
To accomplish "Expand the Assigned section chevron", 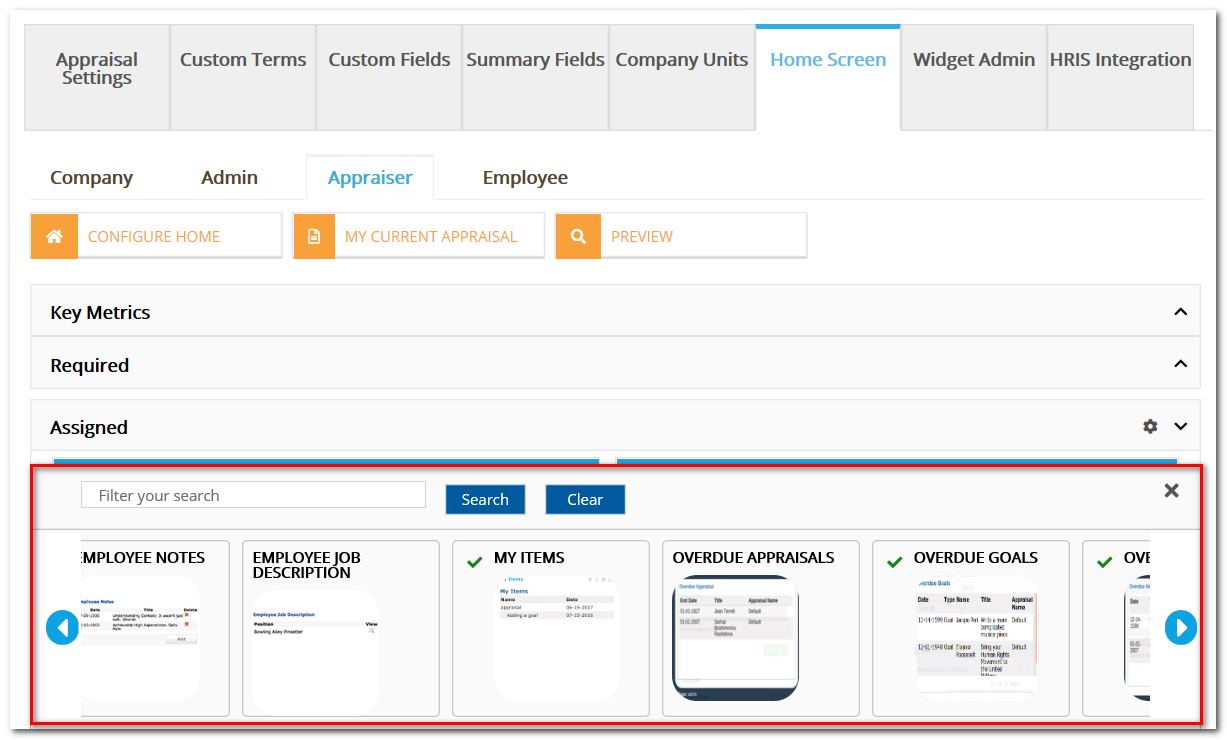I will [1180, 426].
